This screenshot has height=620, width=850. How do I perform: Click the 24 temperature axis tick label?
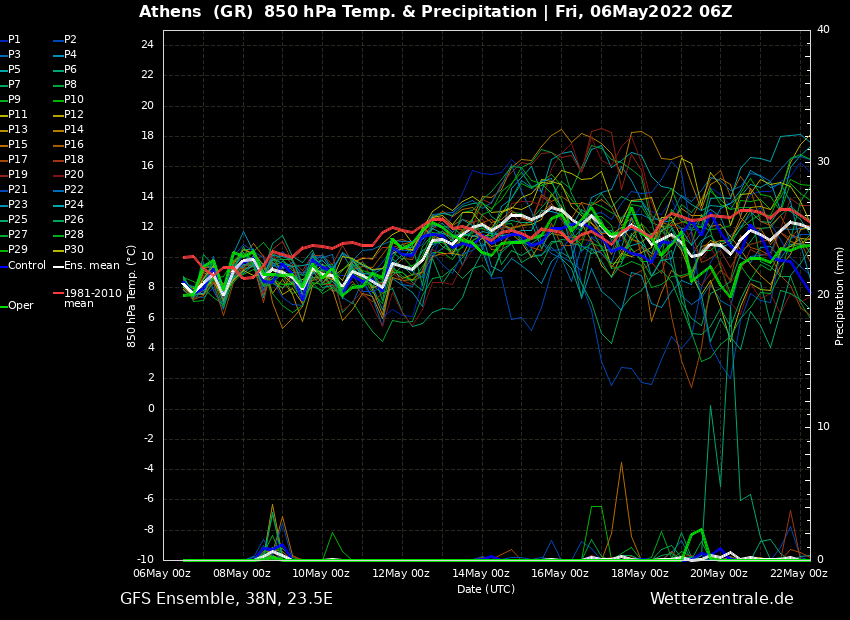coord(146,45)
